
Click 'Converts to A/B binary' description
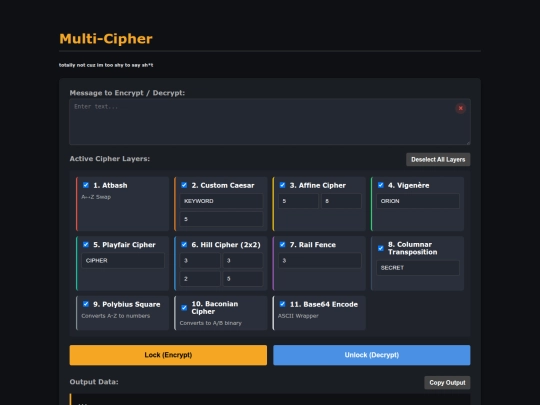pyautogui.click(x=210, y=323)
